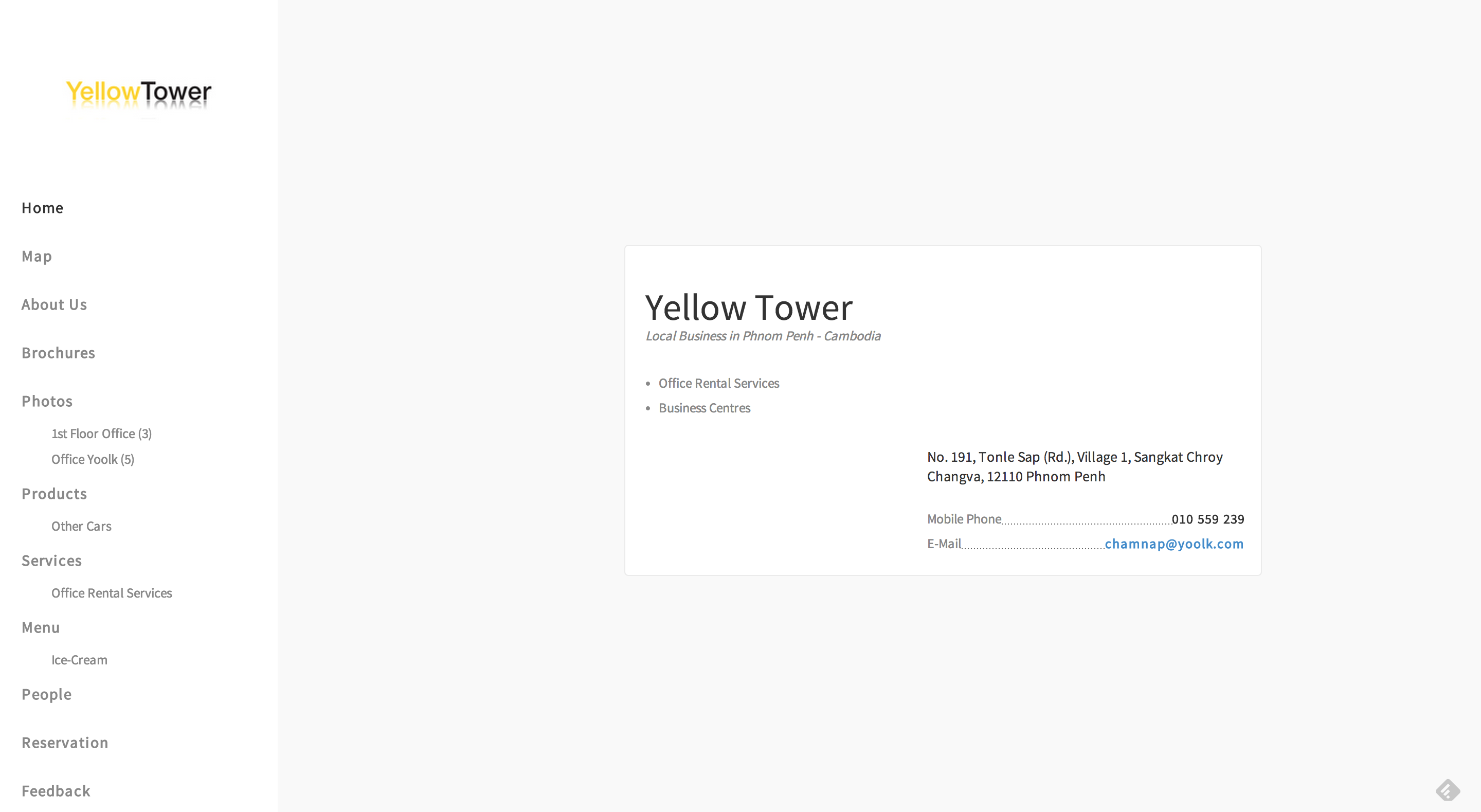Click the Mobile Phone label
The width and height of the screenshot is (1481, 812).
(964, 519)
